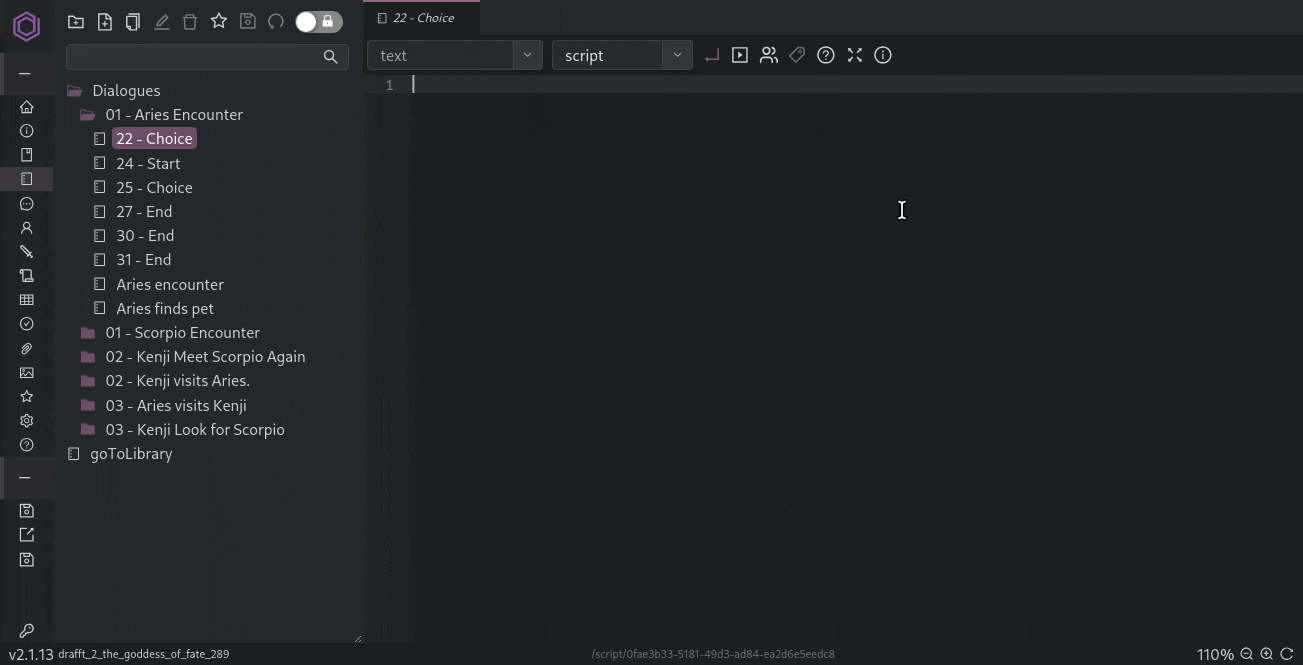The height and width of the screenshot is (665, 1303).
Task: Click the play/run script icon
Action: 740,56
